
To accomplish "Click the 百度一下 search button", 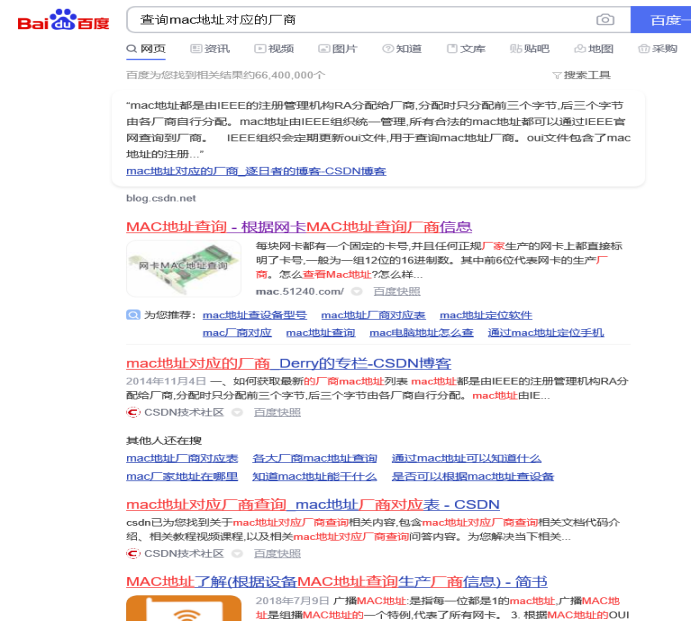I will pos(662,20).
